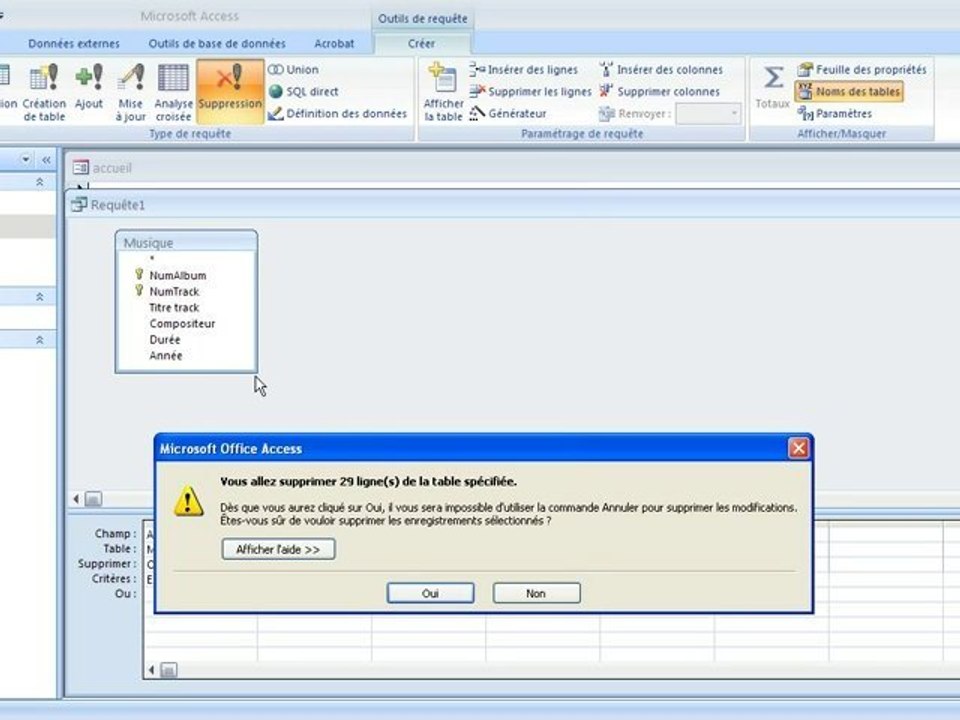Switch to the Données externes tab
This screenshot has width=960, height=720.
[74, 43]
